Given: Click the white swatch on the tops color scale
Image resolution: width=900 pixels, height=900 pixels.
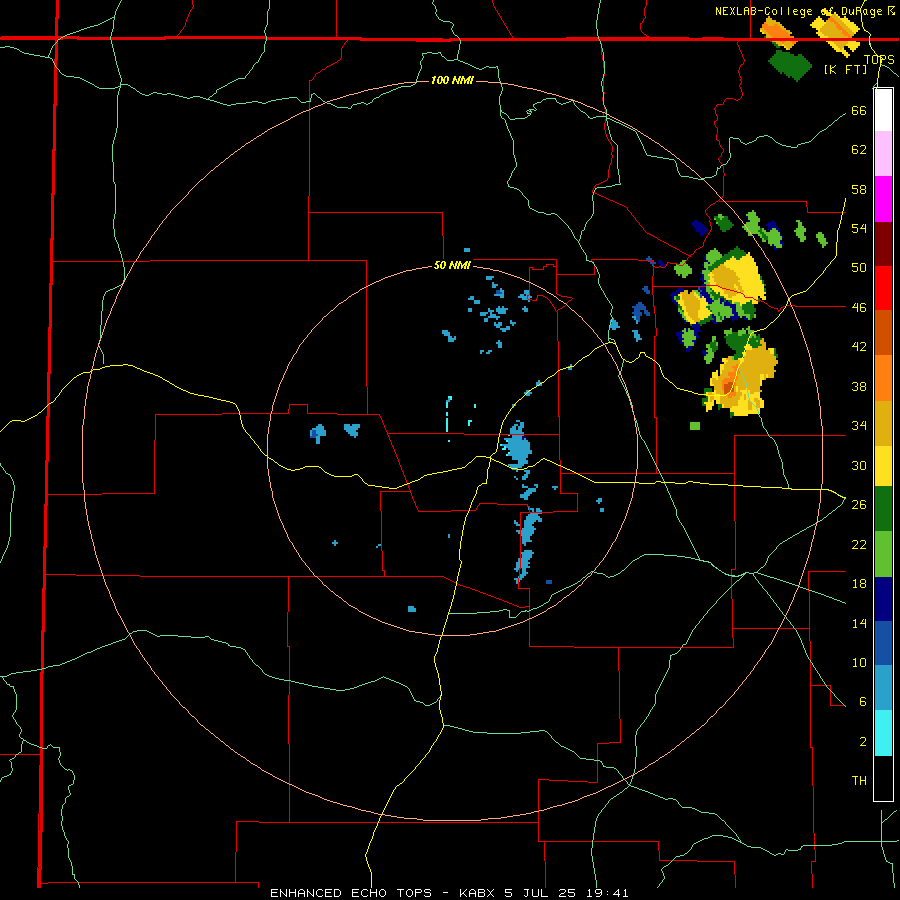Looking at the screenshot, I should (883, 110).
